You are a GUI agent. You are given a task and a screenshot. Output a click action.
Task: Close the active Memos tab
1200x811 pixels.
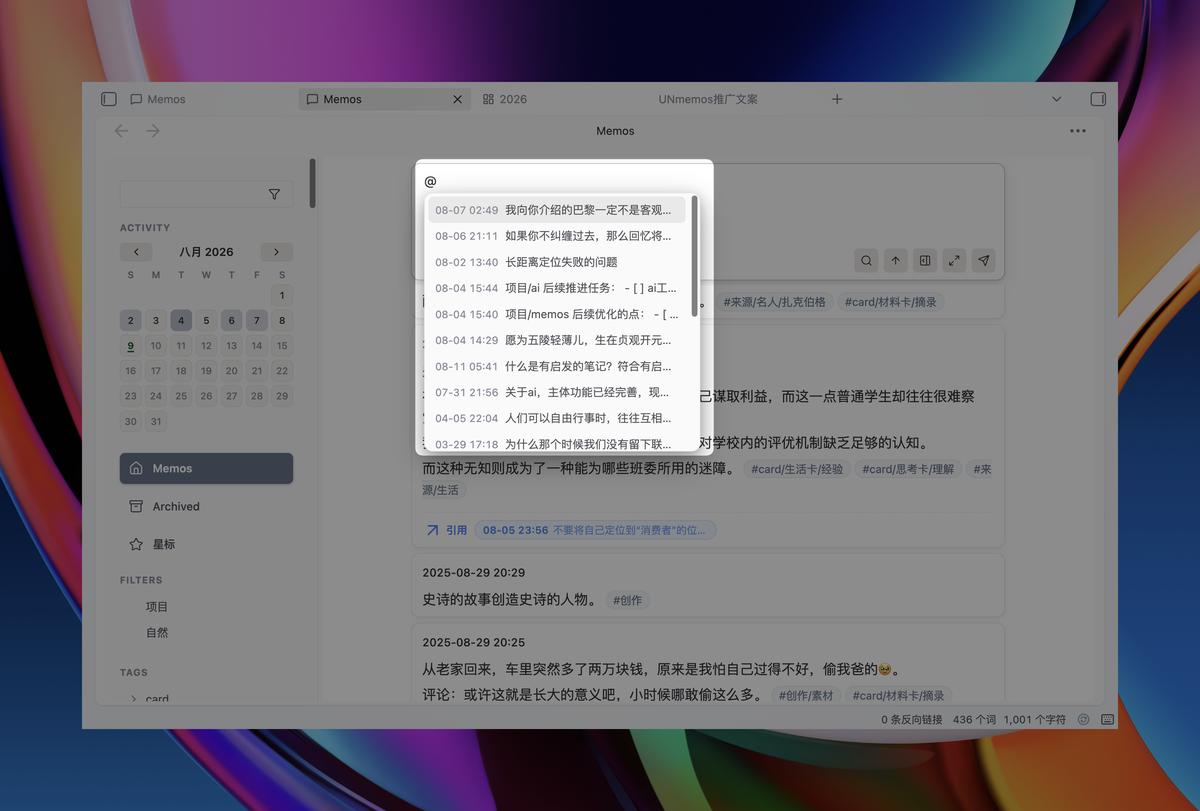(458, 99)
